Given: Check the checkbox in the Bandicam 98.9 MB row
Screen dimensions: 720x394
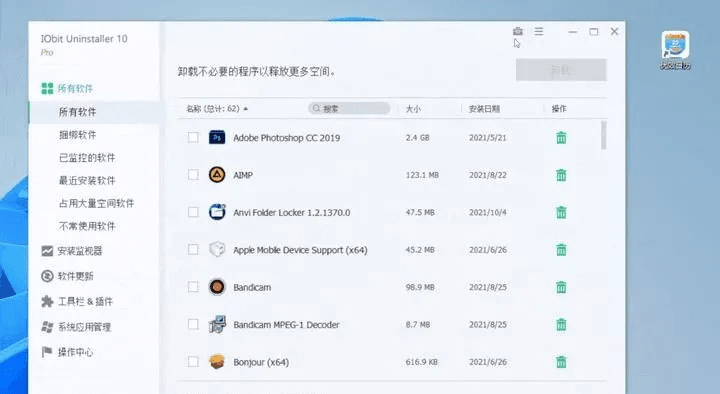Looking at the screenshot, I should (x=193, y=287).
